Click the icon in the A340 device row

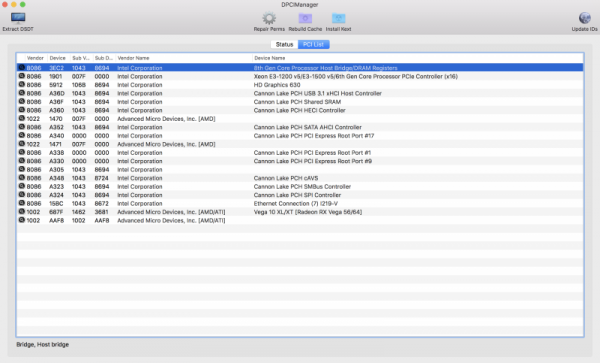[22, 135]
